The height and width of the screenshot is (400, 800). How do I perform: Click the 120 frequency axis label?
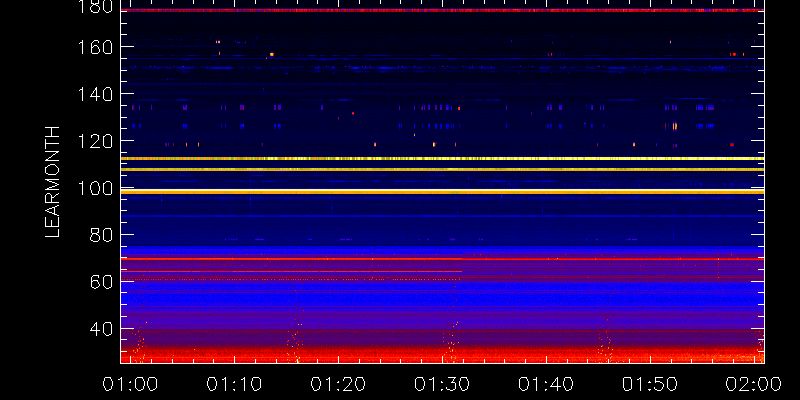[97, 141]
